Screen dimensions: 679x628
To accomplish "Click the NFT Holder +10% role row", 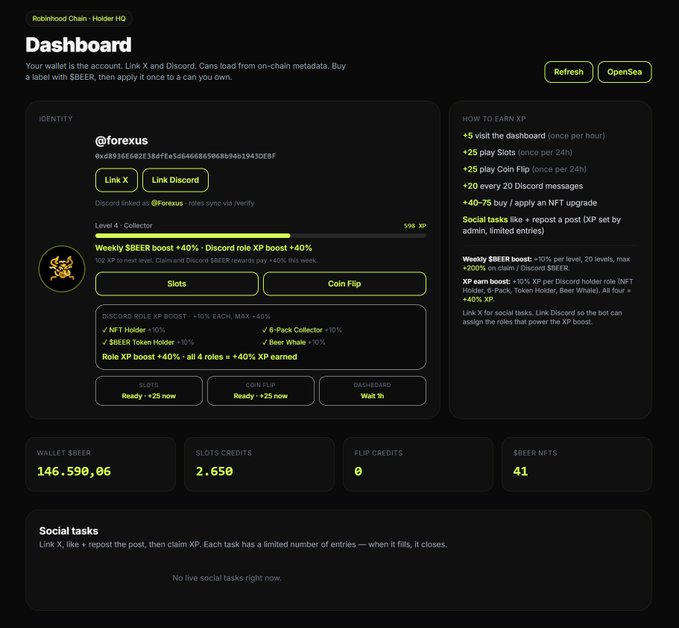I will (133, 330).
